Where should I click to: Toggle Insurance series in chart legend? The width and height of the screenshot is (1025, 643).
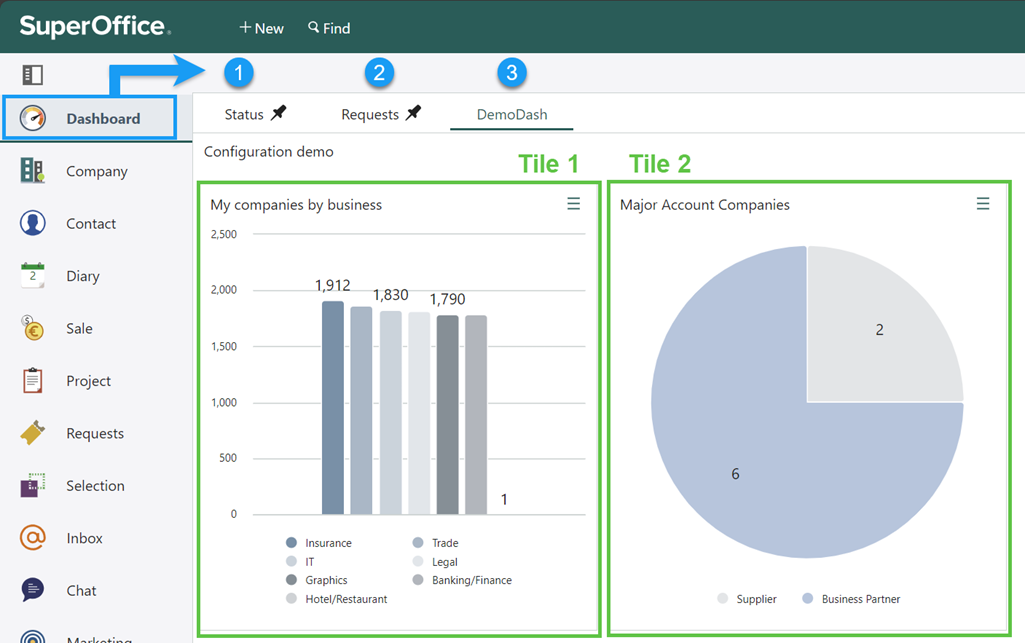point(291,543)
